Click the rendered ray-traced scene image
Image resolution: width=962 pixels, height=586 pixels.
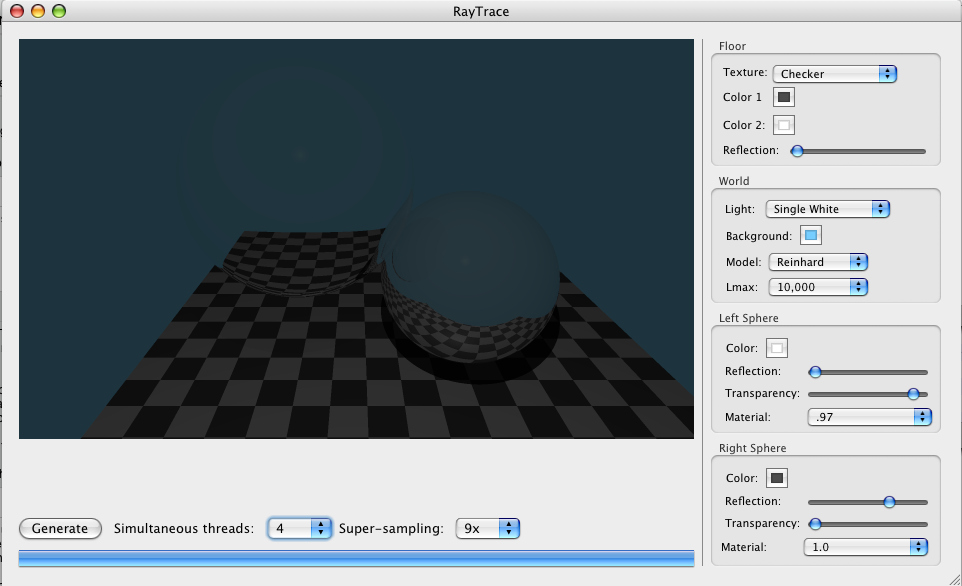coord(356,238)
